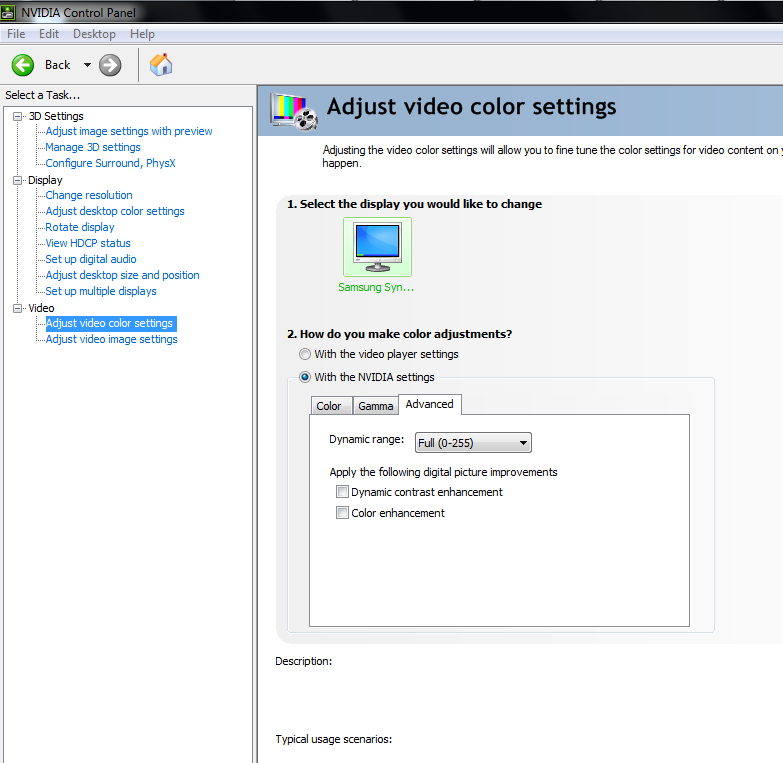This screenshot has height=763, width=783.
Task: Open Manage 3D settings
Action: [93, 147]
